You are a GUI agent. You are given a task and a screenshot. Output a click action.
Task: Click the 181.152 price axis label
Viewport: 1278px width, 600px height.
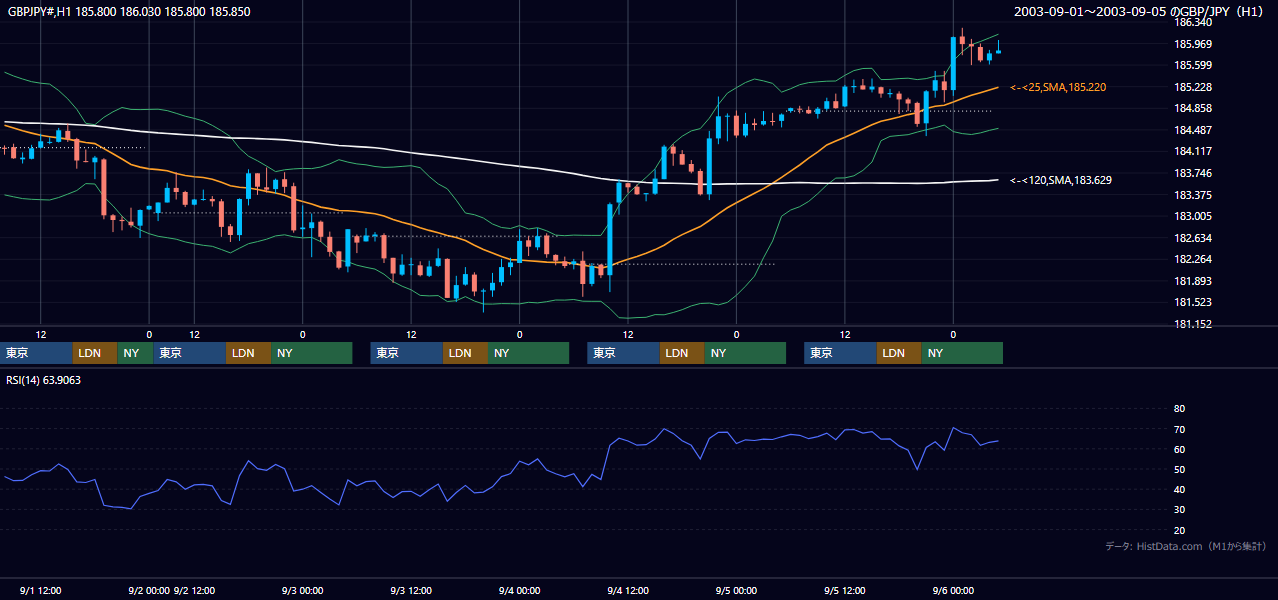pos(1193,325)
